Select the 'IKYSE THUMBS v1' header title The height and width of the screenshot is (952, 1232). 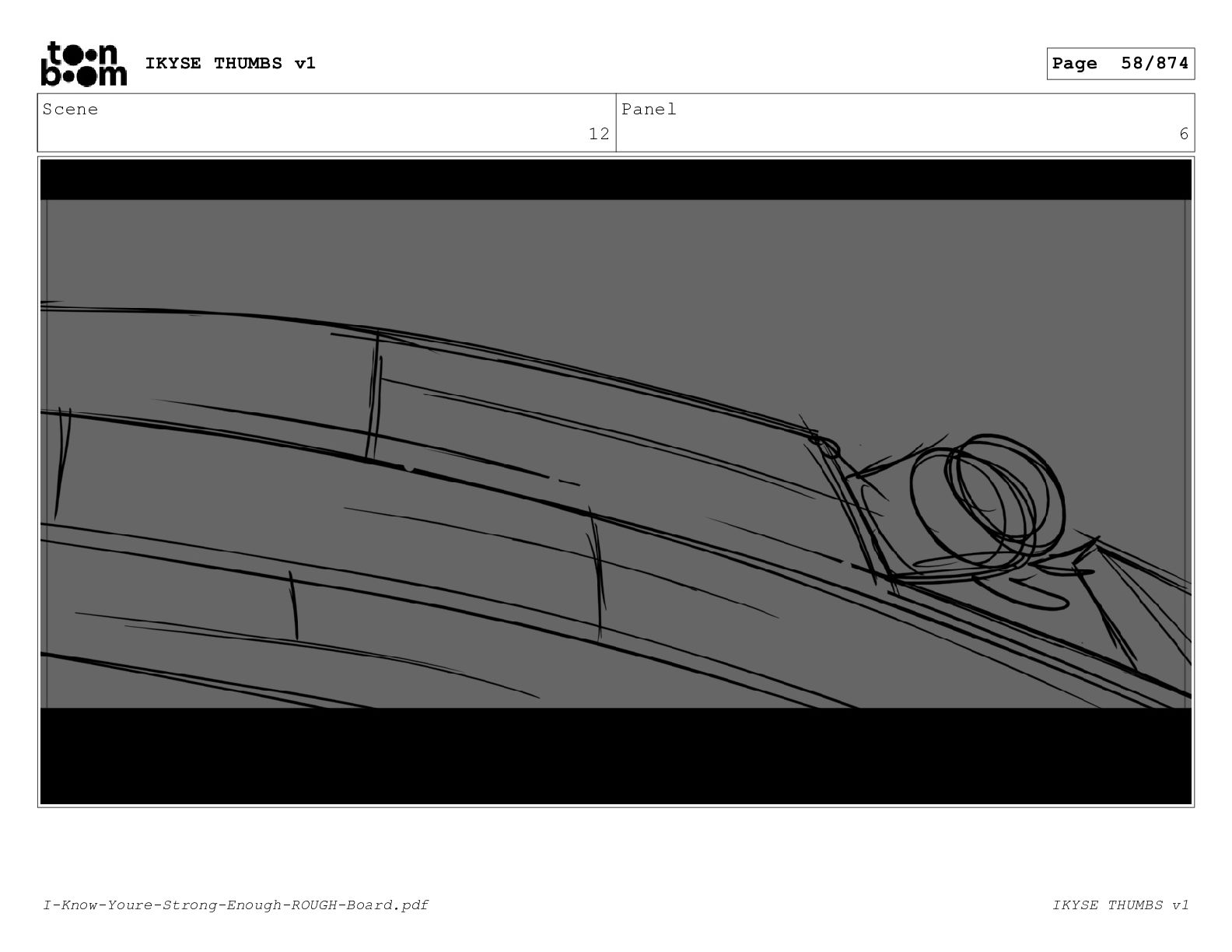[x=230, y=63]
